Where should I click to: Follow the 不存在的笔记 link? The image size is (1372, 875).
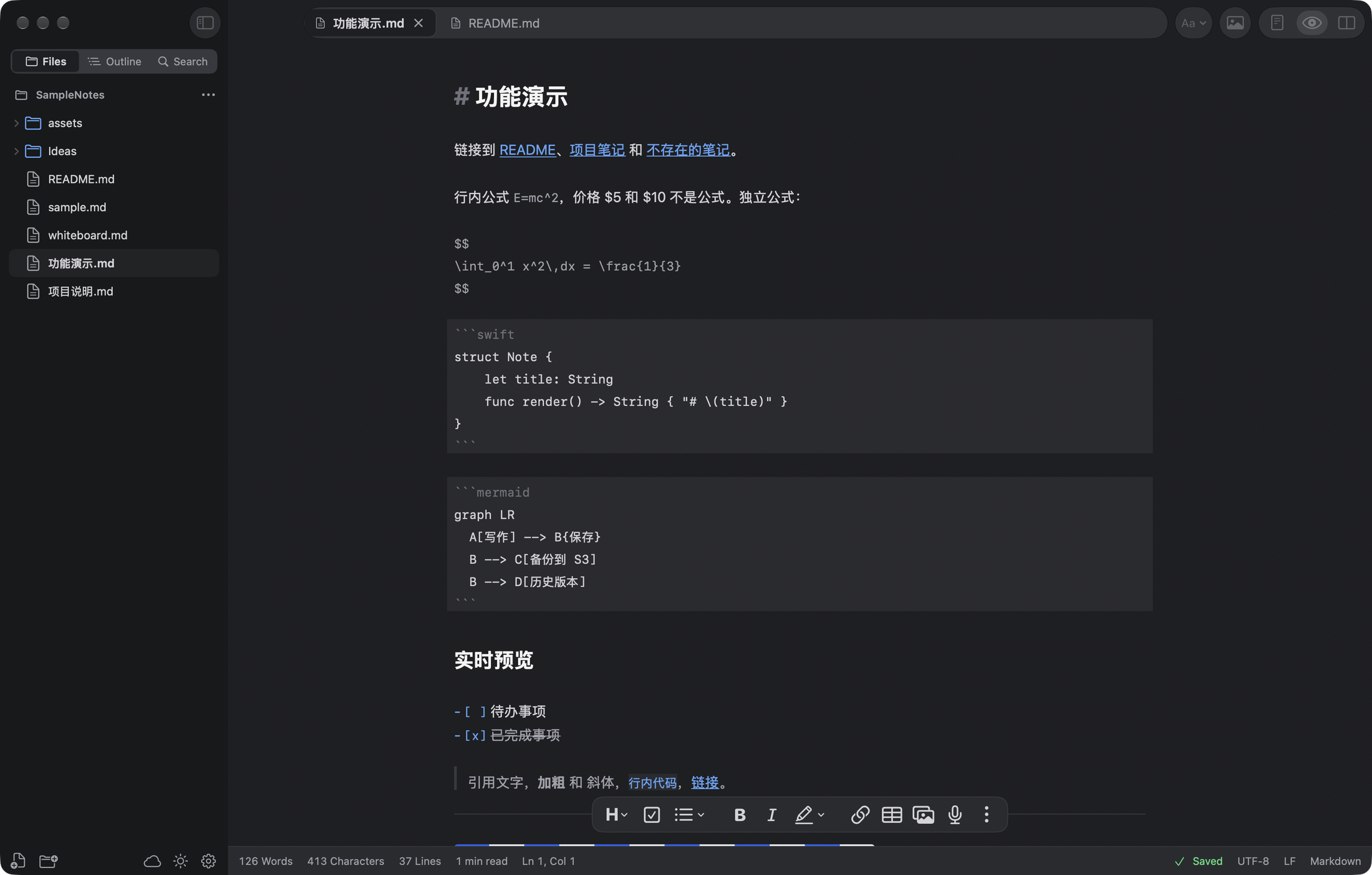[688, 150]
